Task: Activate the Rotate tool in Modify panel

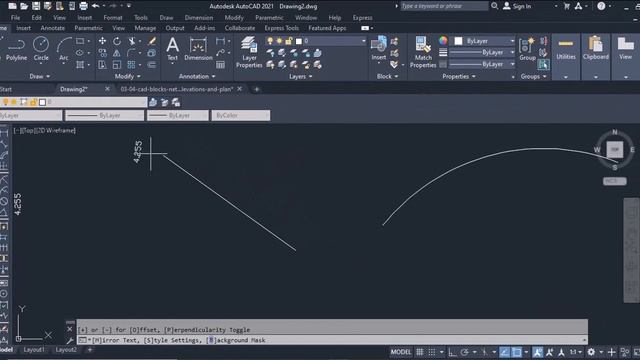Action: [117, 41]
